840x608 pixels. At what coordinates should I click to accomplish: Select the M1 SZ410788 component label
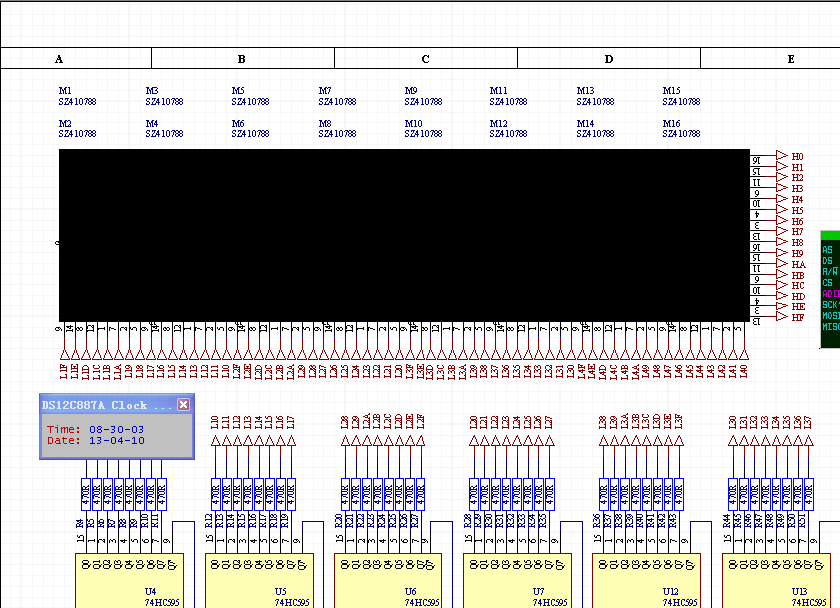[77, 96]
